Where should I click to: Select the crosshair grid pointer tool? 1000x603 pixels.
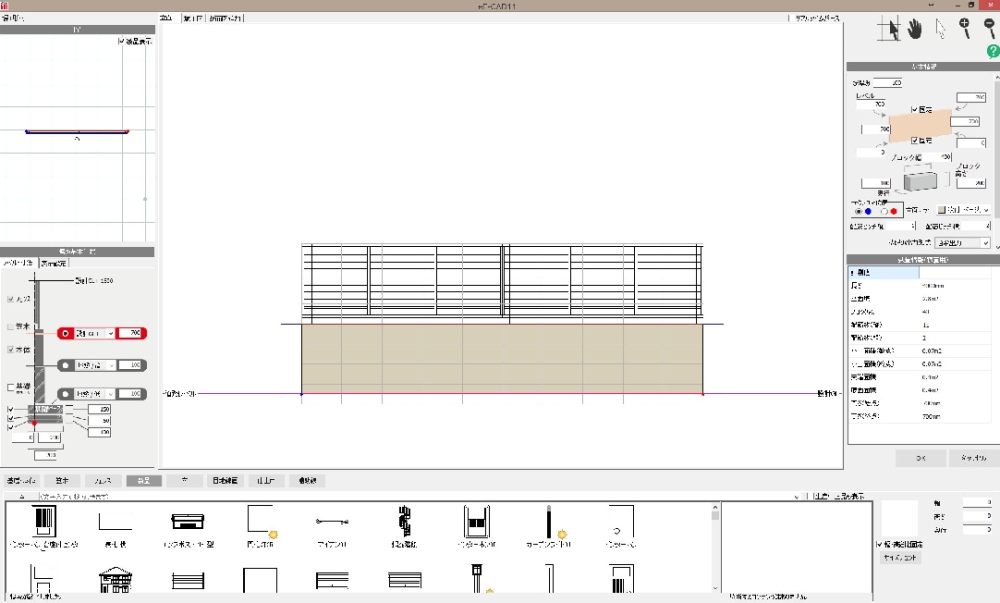click(888, 29)
